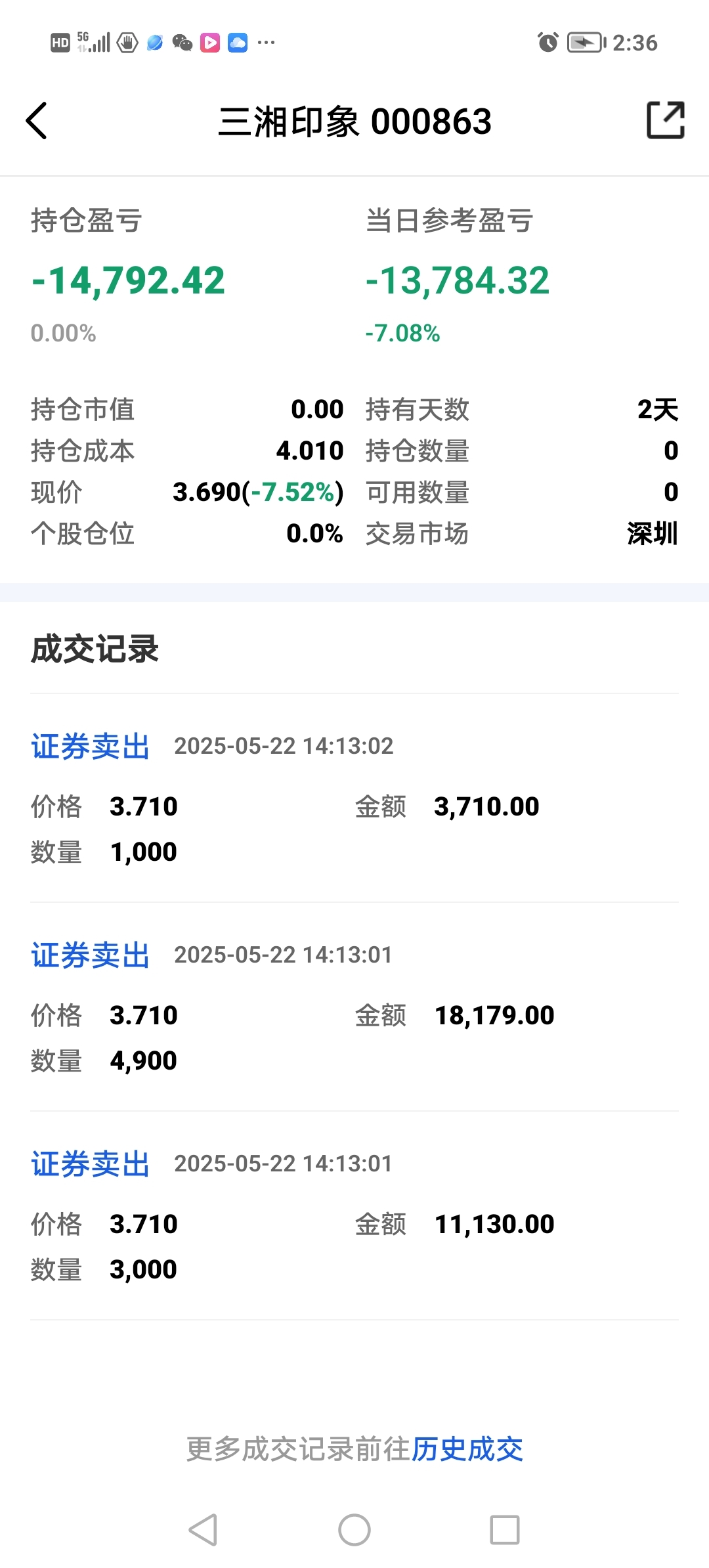The height and width of the screenshot is (1568, 709).
Task: Tap the WeChat notification icon
Action: (182, 43)
